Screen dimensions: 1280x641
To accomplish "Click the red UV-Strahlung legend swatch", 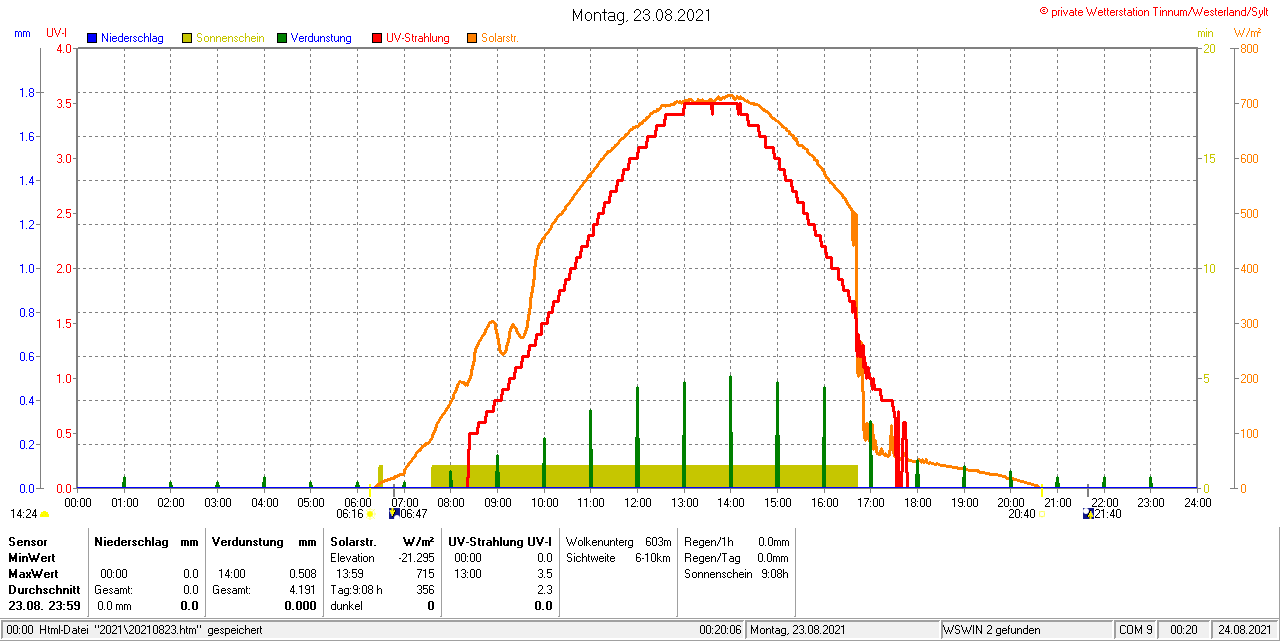I will (x=377, y=38).
